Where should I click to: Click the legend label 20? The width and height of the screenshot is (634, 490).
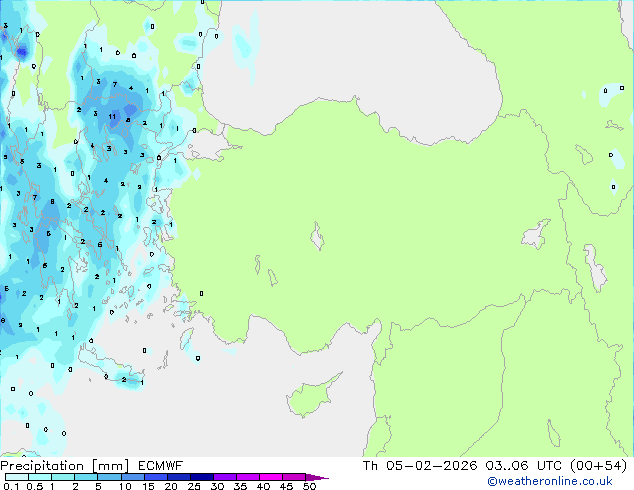tap(171, 486)
